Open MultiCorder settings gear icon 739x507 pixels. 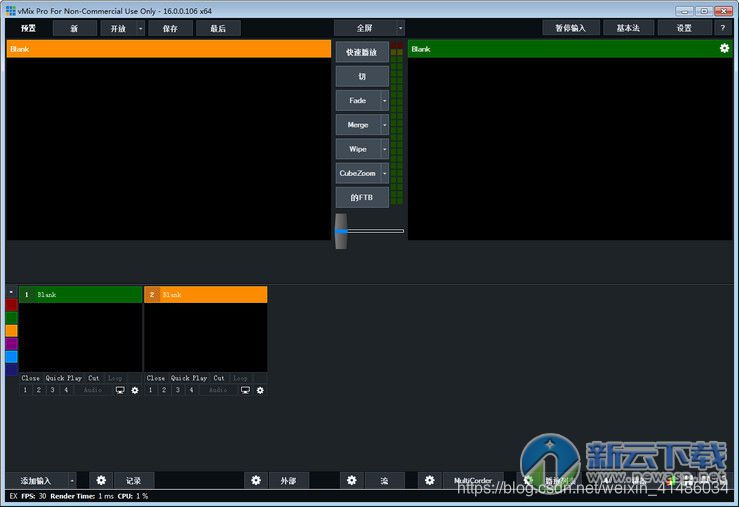coord(429,480)
